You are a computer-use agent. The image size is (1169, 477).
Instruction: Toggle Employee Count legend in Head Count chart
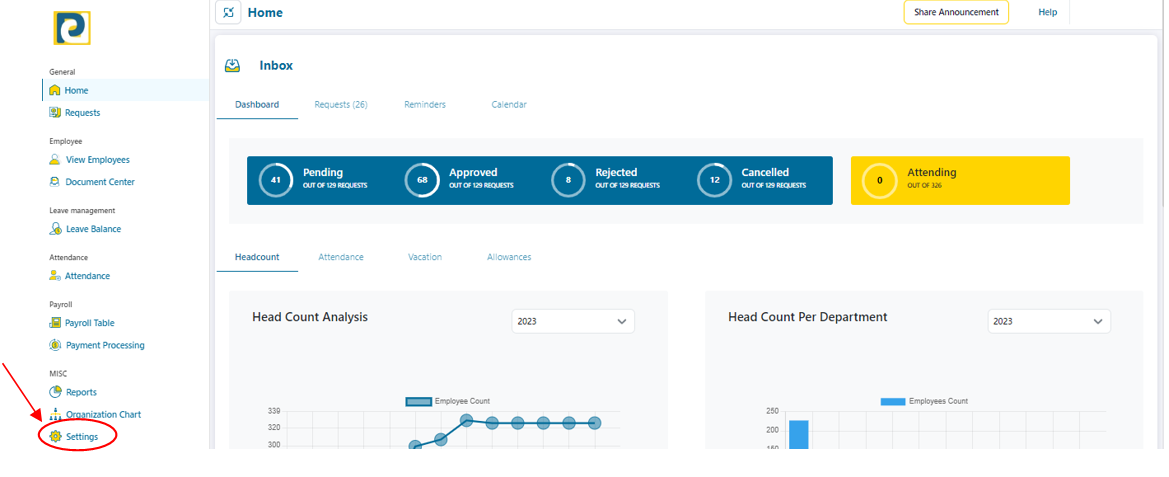coord(418,401)
